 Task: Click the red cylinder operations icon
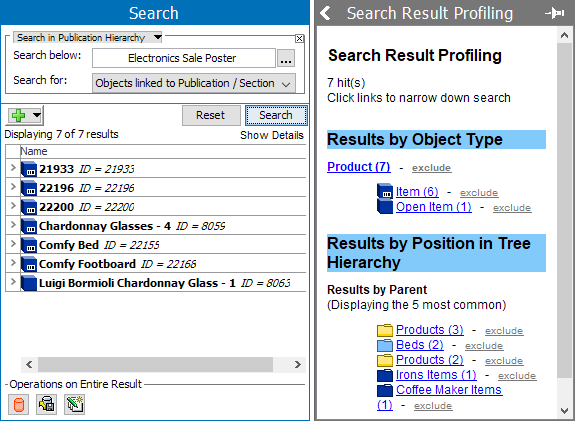[19, 404]
